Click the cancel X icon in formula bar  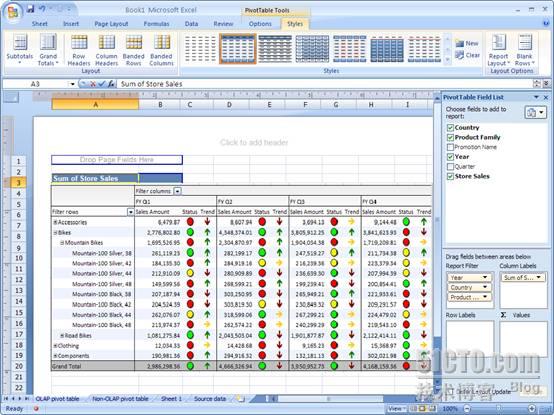[x=93, y=84]
